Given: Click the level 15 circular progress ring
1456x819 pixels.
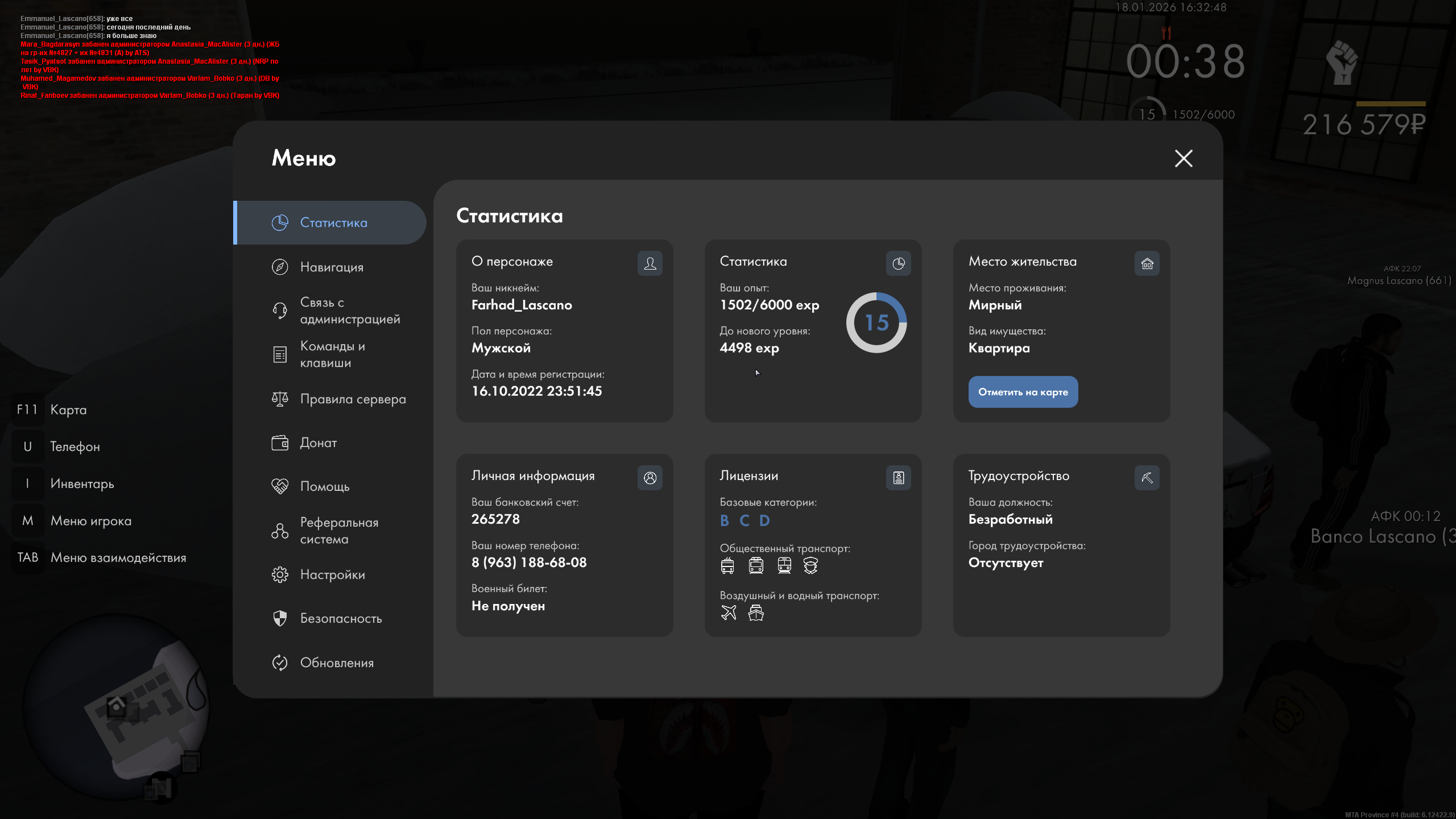Looking at the screenshot, I should [876, 322].
